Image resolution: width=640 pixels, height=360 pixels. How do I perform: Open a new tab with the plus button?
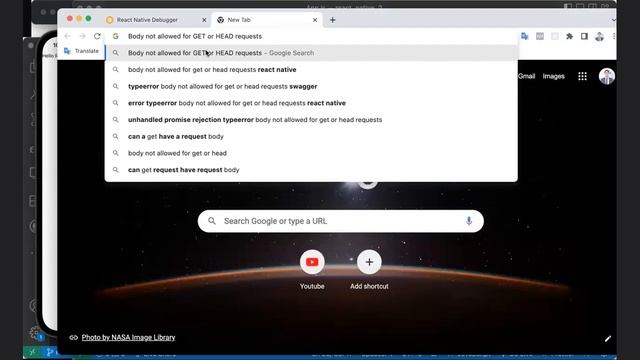(333, 20)
